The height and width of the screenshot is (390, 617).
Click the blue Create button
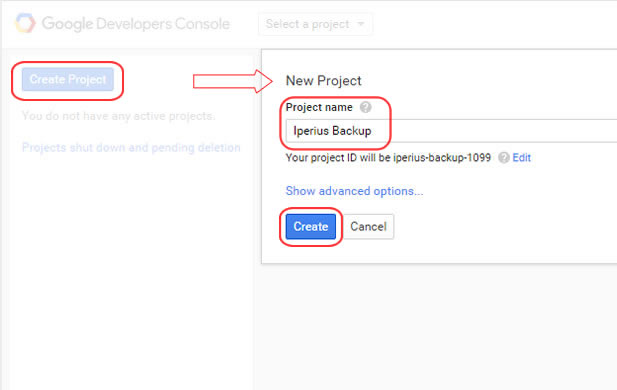[311, 227]
